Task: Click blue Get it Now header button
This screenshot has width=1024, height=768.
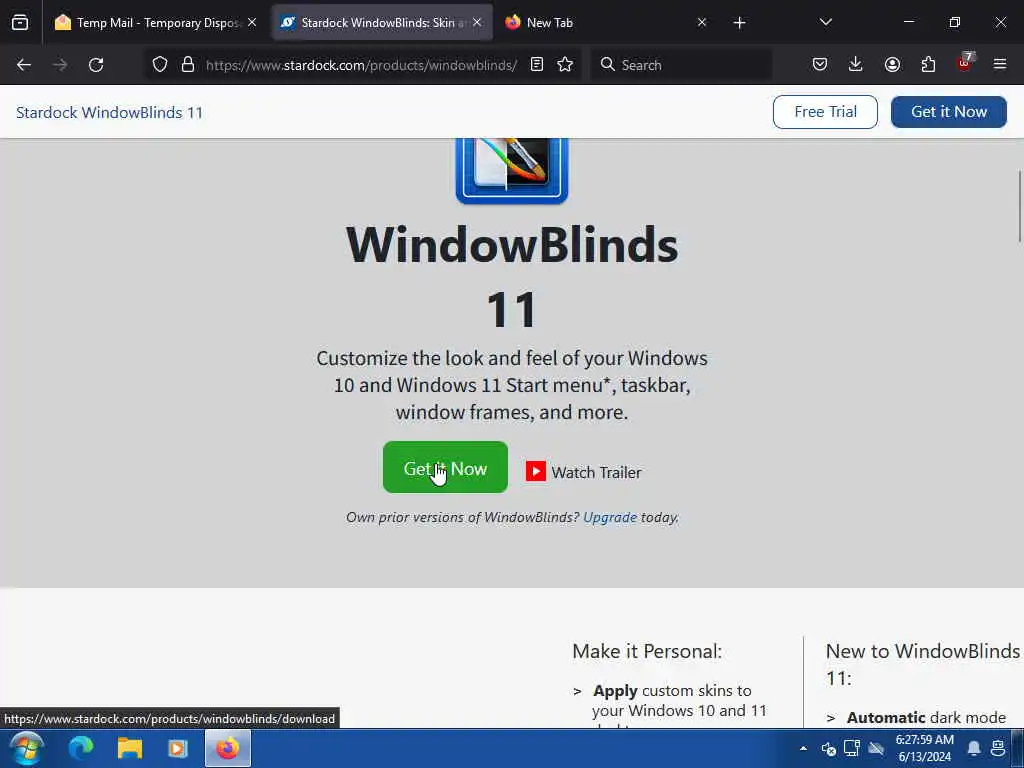Action: point(949,112)
